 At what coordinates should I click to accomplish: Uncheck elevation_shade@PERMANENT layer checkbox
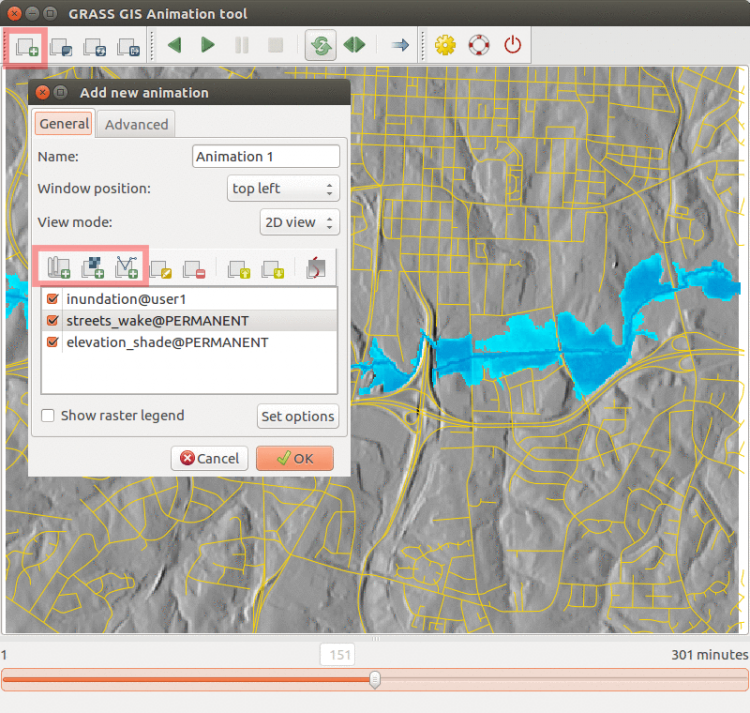tap(53, 342)
